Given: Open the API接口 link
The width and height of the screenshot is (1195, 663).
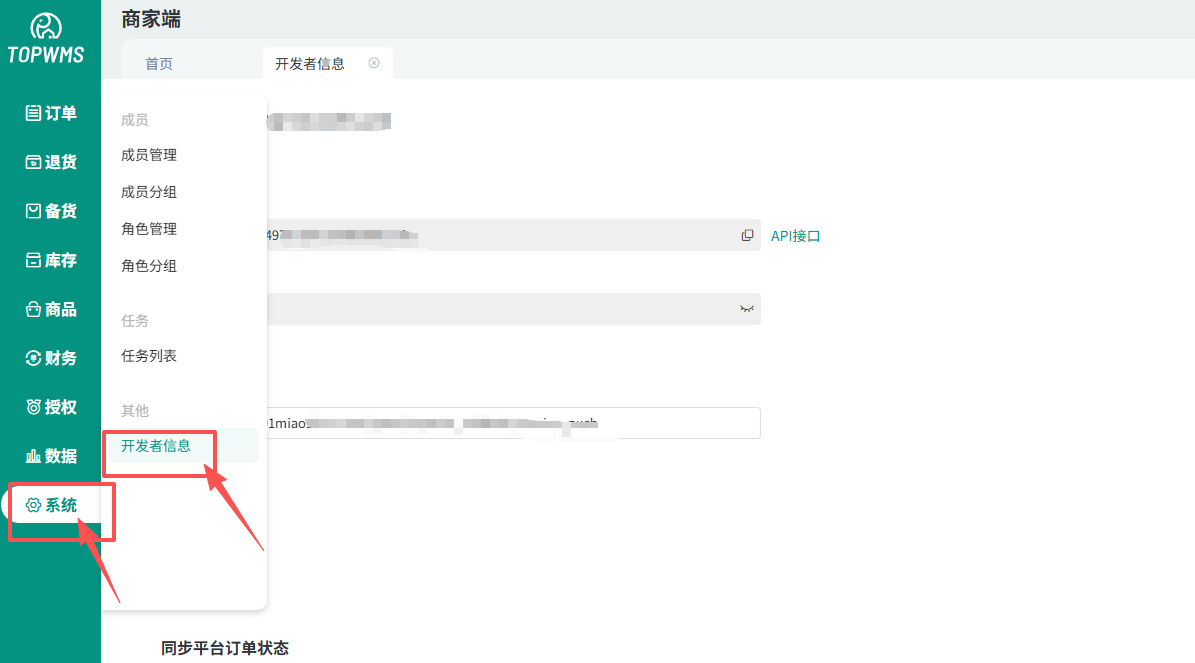Looking at the screenshot, I should tap(796, 235).
